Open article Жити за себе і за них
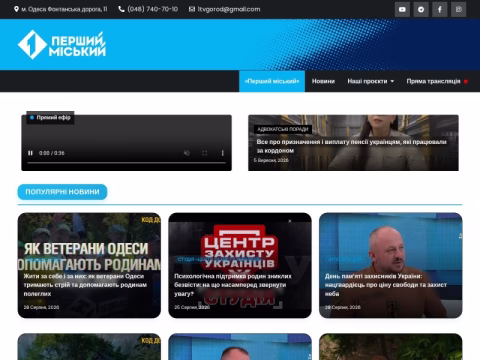 click(x=85, y=285)
